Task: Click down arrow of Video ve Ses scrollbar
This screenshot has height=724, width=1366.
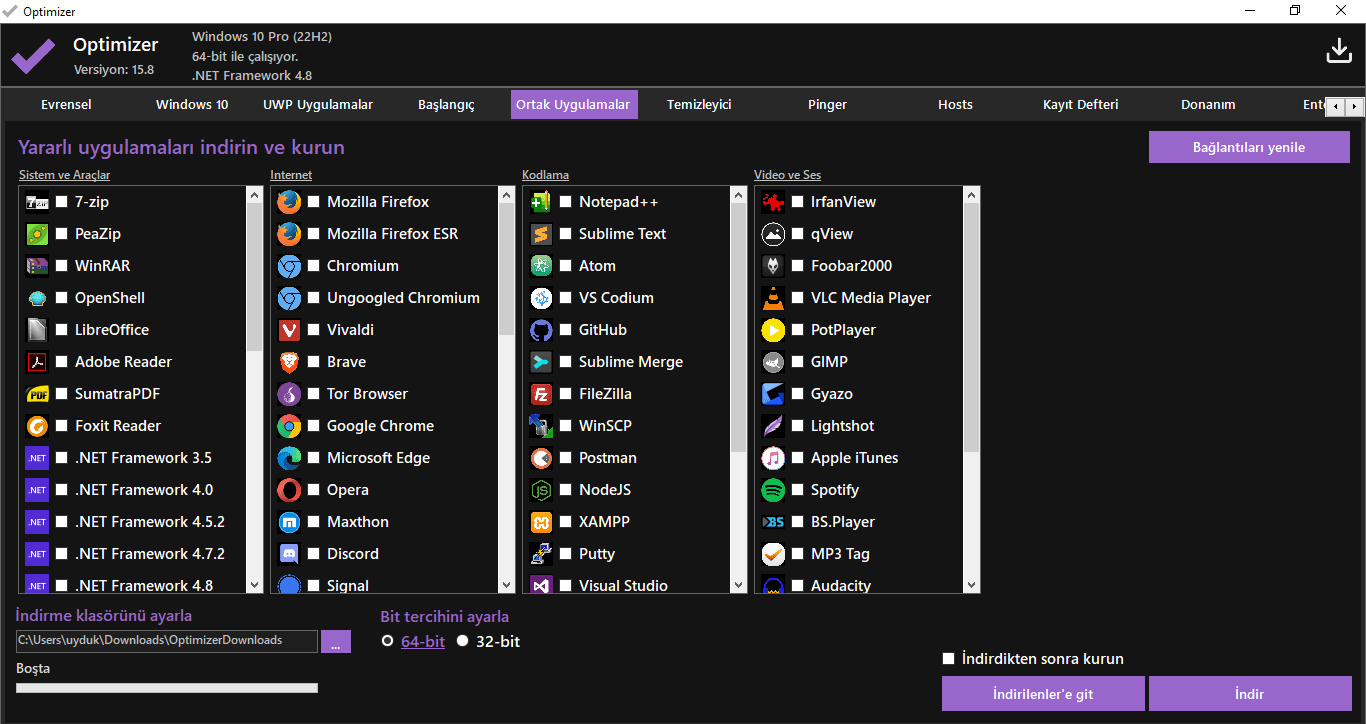Action: pyautogui.click(x=972, y=585)
